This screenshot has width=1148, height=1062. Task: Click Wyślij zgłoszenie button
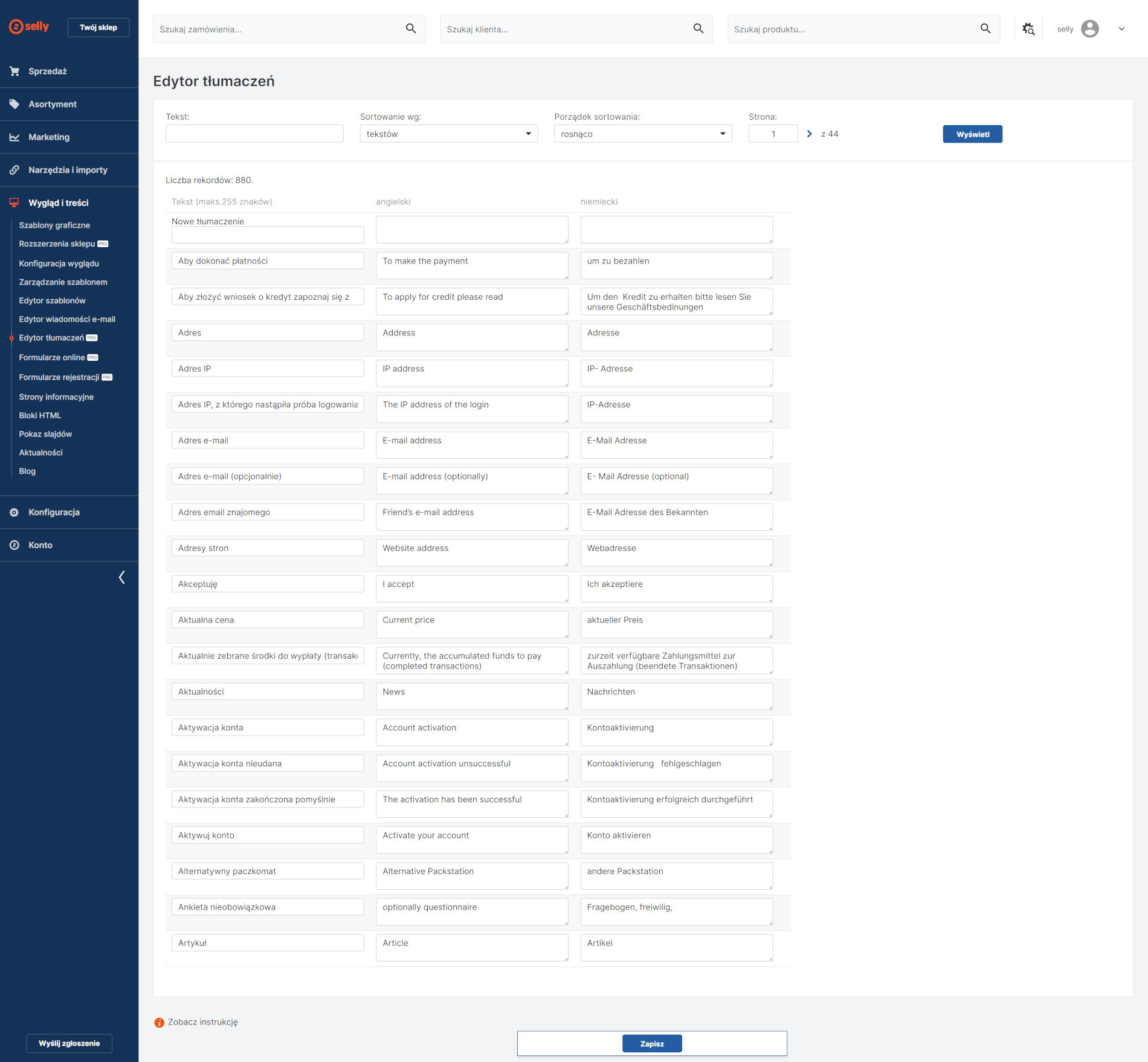69,1043
